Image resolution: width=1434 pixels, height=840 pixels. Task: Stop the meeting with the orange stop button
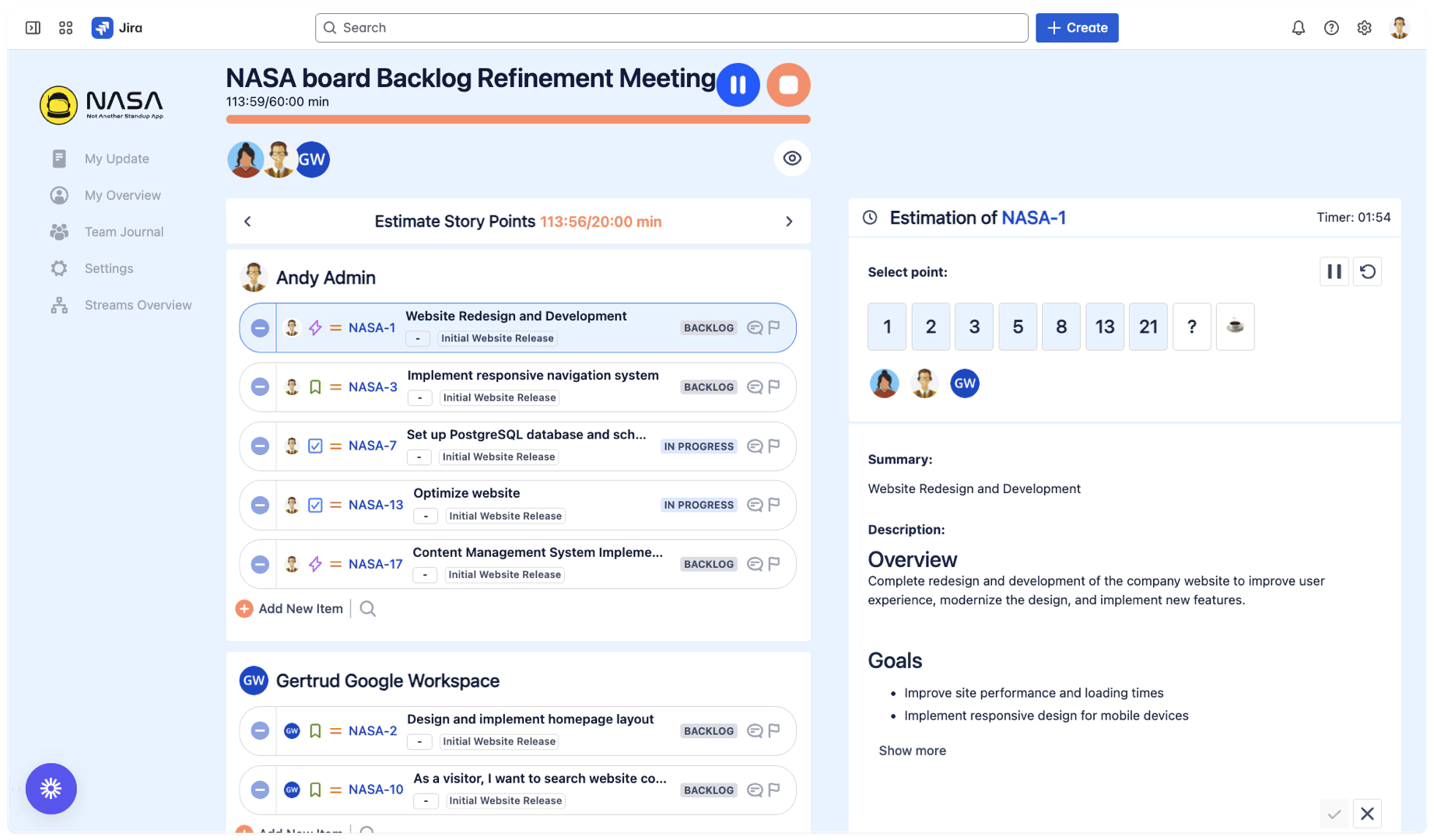pos(788,85)
